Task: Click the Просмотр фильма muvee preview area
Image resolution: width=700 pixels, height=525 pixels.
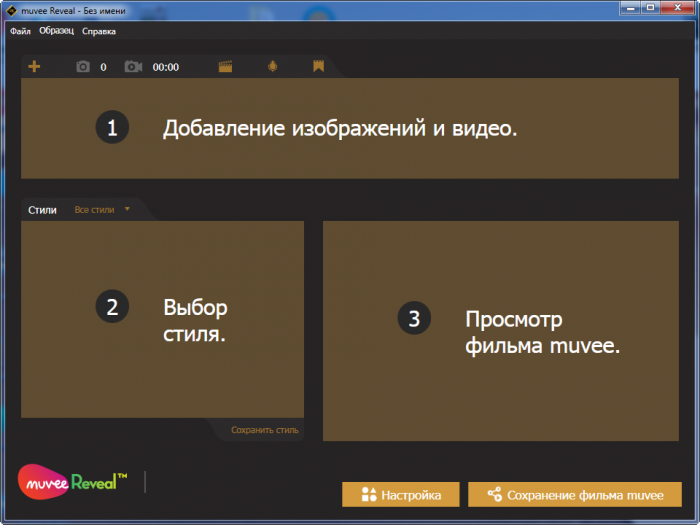Action: [x=501, y=331]
